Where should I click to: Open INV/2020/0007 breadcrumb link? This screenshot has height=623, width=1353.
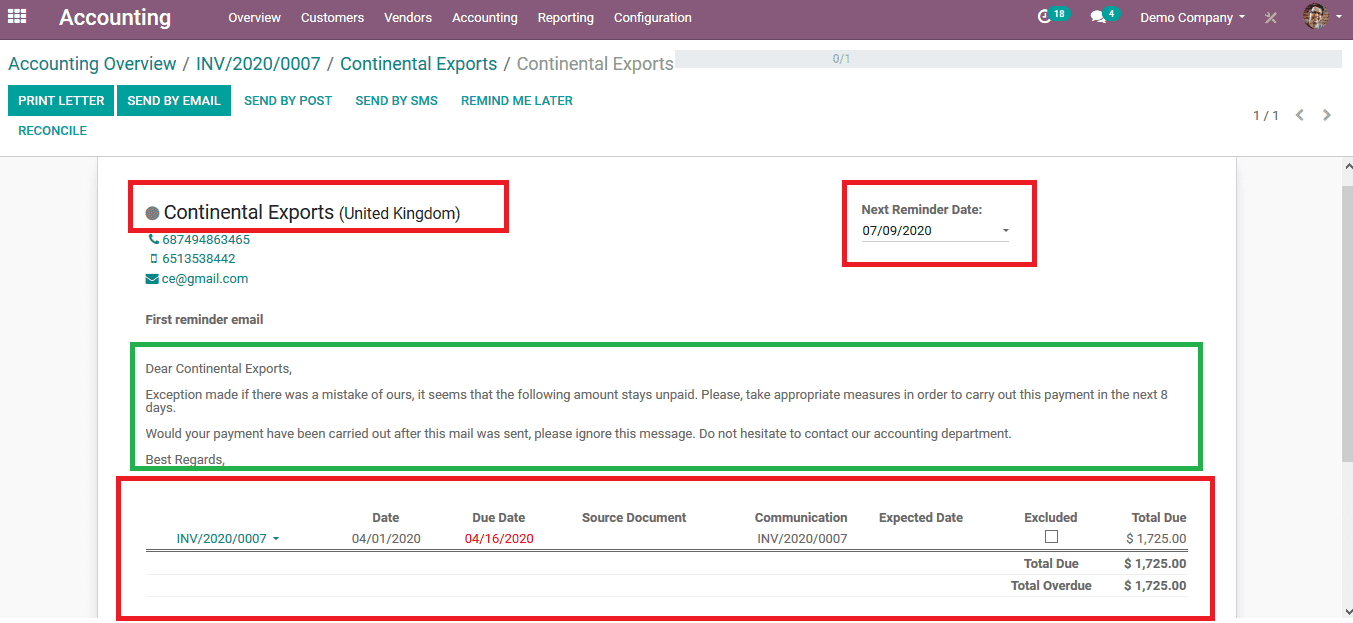pos(258,64)
